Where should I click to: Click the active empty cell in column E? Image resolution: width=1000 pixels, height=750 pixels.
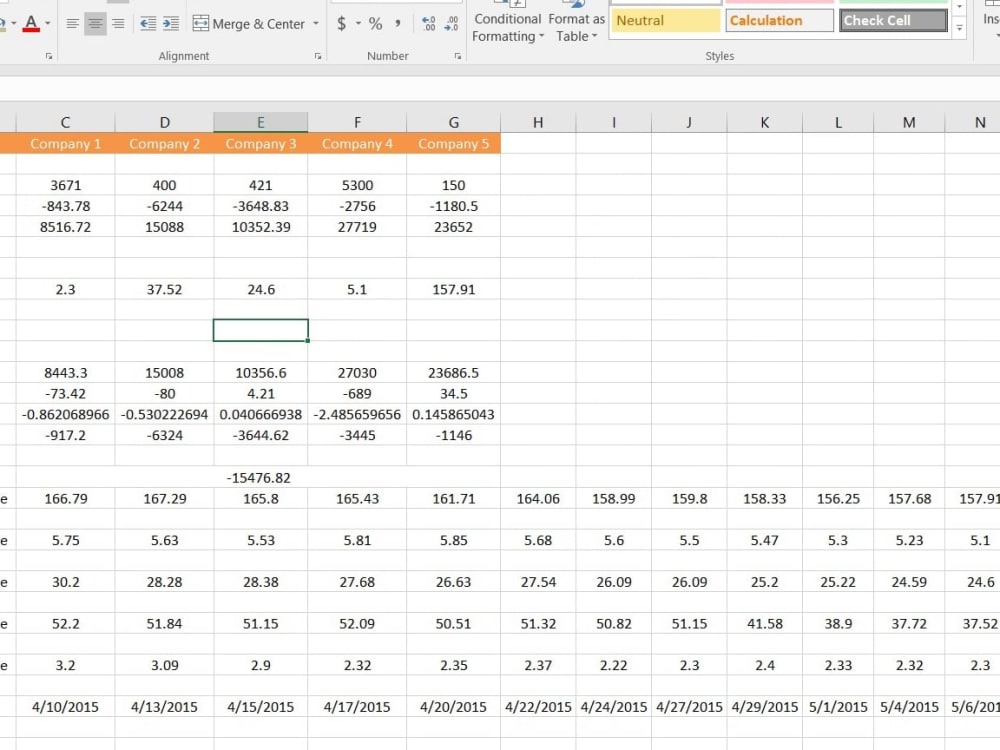click(x=261, y=330)
